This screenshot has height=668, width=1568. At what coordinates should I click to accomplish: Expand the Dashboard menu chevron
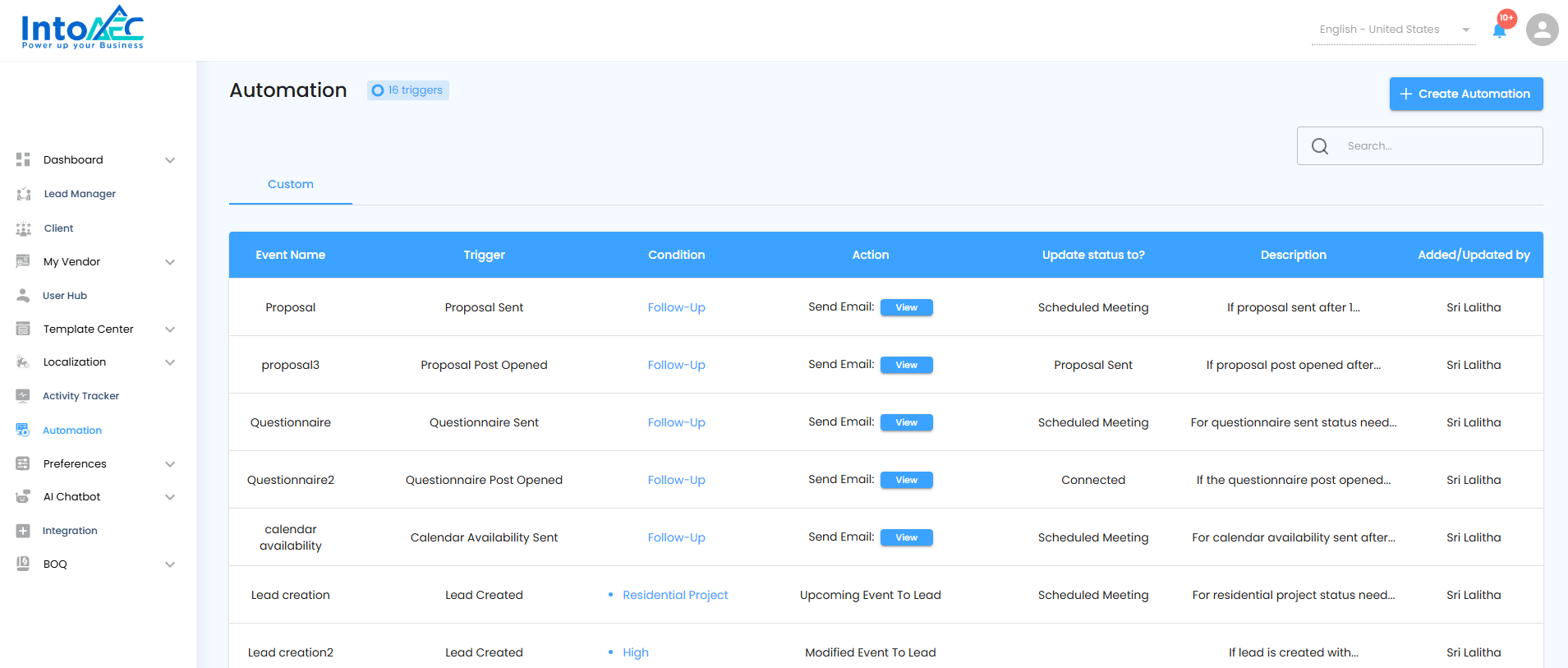pyautogui.click(x=170, y=160)
